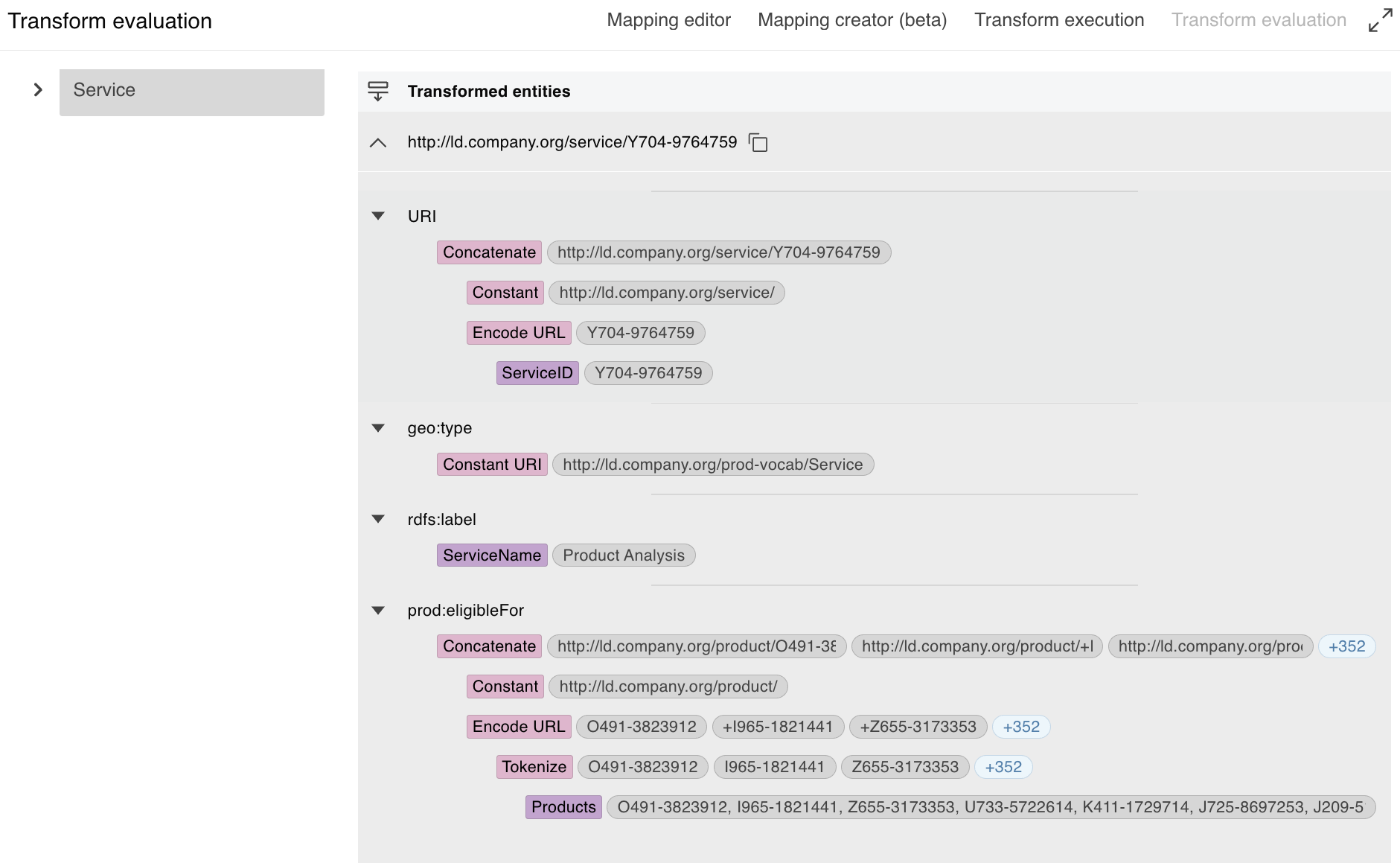
Task: Expand the Service tree node chevron
Action: [38, 90]
